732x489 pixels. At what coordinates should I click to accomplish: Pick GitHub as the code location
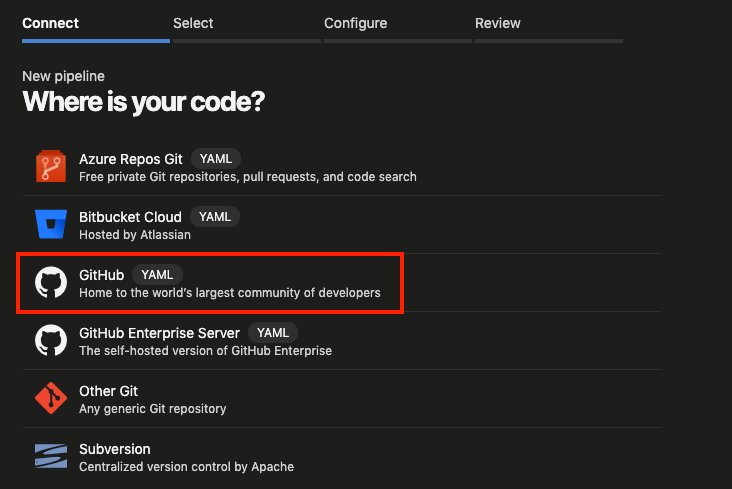point(342,283)
